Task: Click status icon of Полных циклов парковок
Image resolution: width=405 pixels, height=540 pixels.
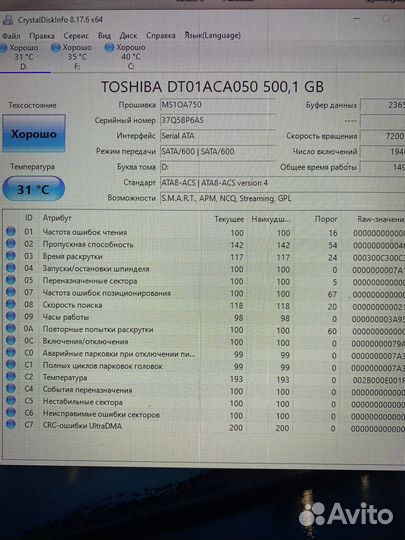Action: 11,365
